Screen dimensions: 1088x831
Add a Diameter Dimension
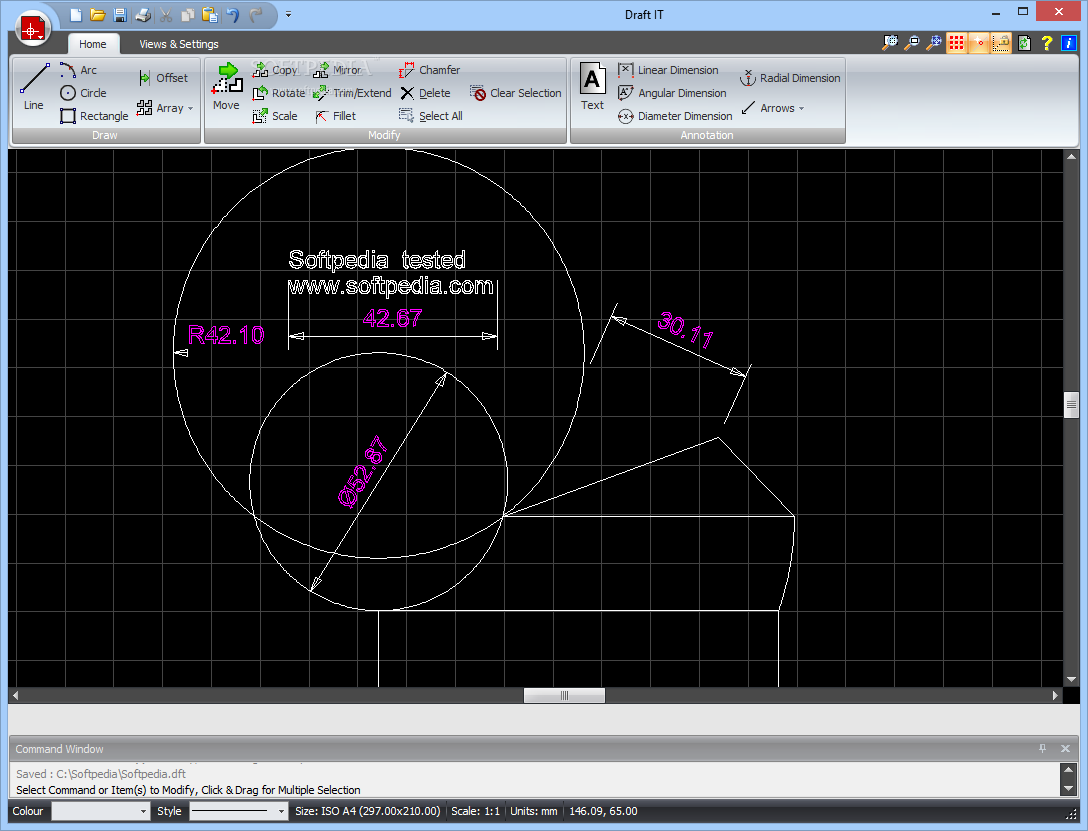[x=675, y=116]
